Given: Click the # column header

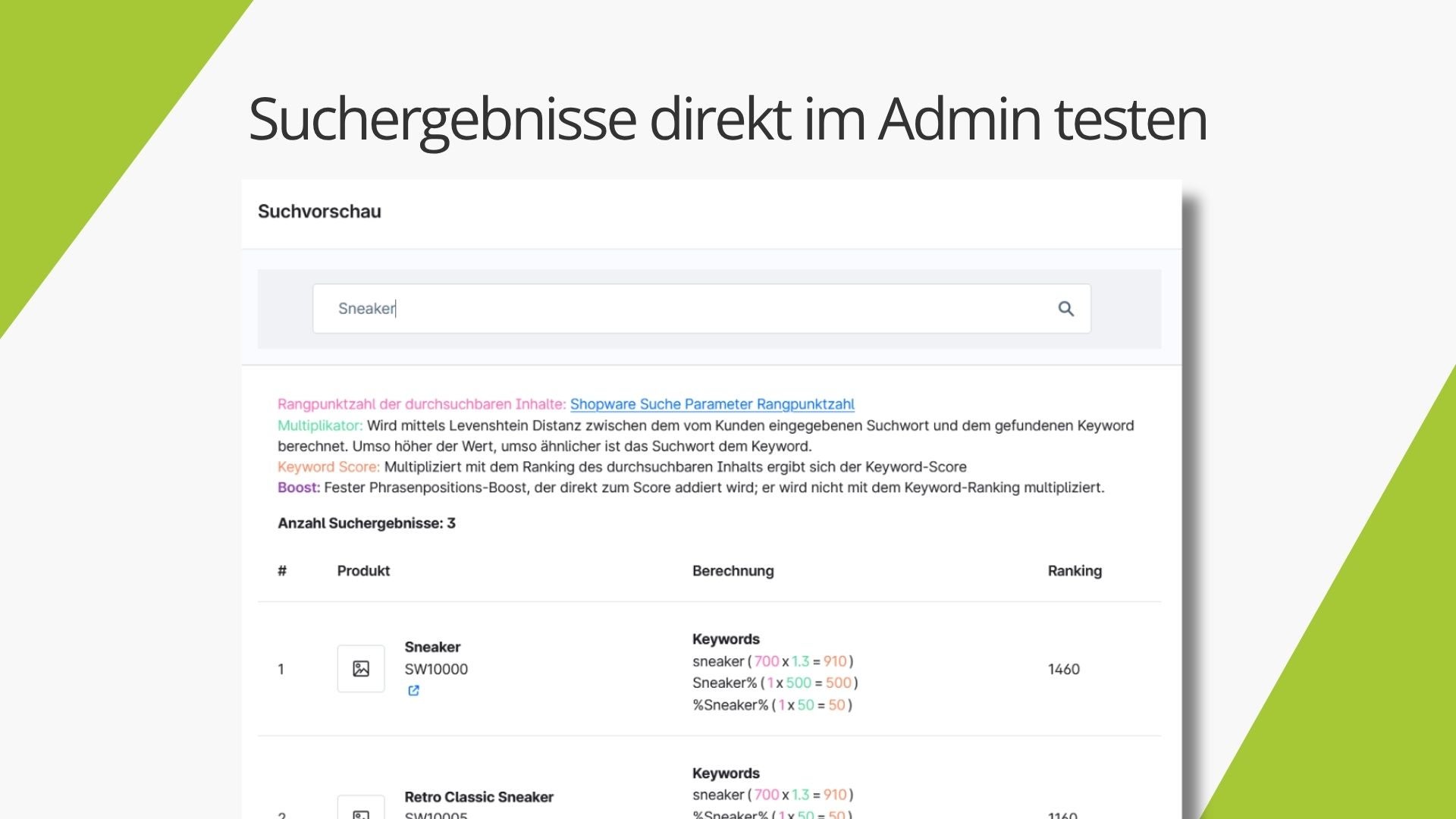Looking at the screenshot, I should (x=282, y=571).
